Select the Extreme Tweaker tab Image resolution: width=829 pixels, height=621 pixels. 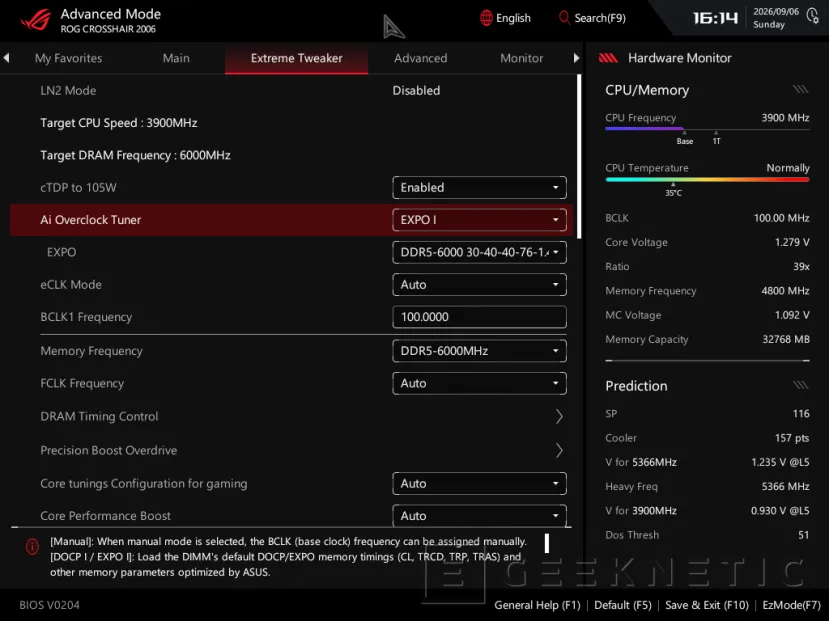(x=297, y=58)
